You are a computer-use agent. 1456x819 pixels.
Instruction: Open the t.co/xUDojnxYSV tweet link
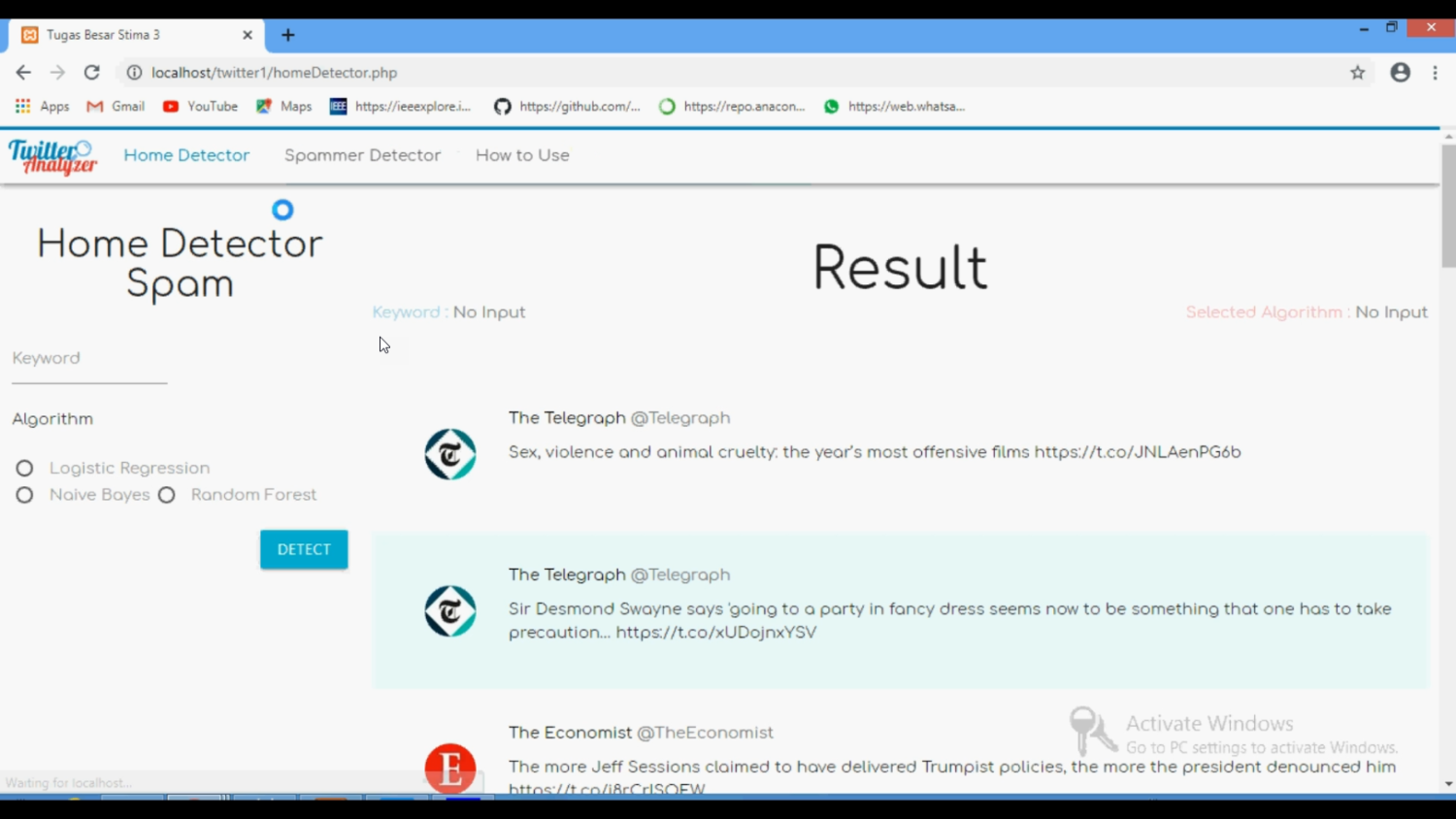click(x=716, y=633)
